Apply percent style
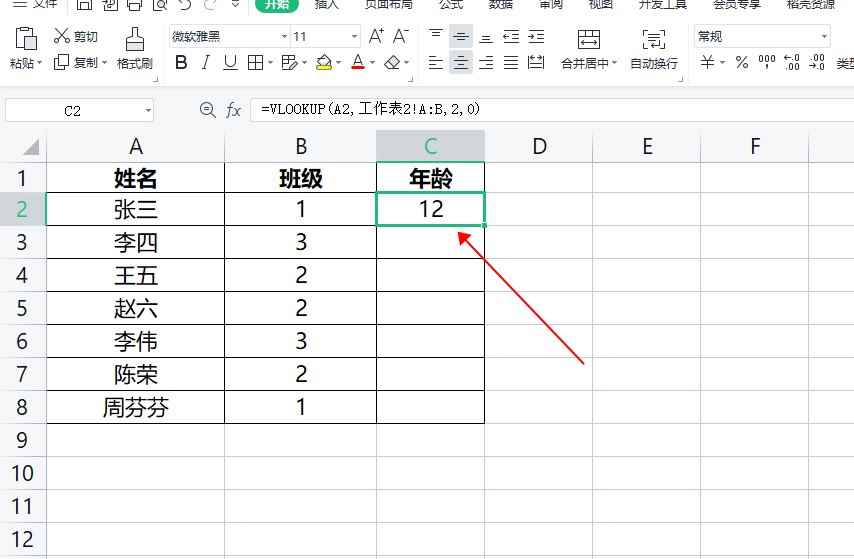The height and width of the screenshot is (559, 854). pyautogui.click(x=742, y=62)
